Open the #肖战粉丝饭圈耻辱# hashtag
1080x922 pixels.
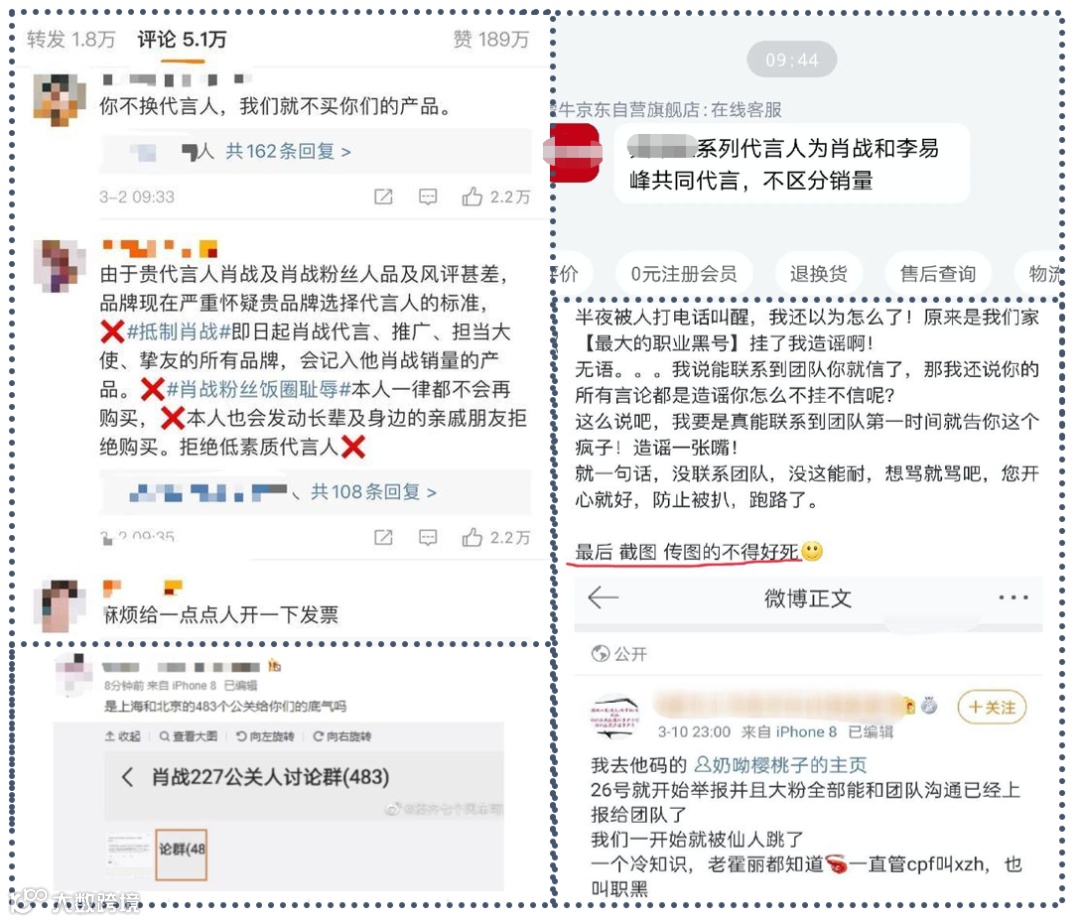259,389
